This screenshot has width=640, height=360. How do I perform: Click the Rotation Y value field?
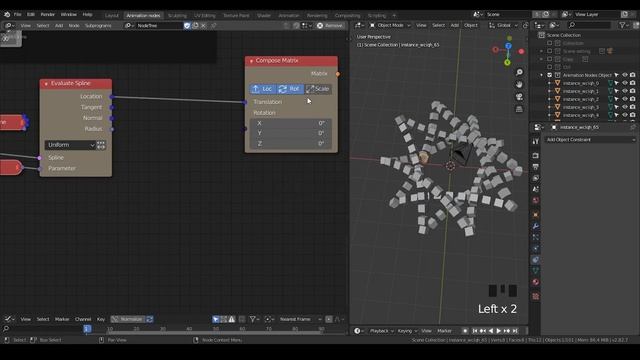coord(291,133)
